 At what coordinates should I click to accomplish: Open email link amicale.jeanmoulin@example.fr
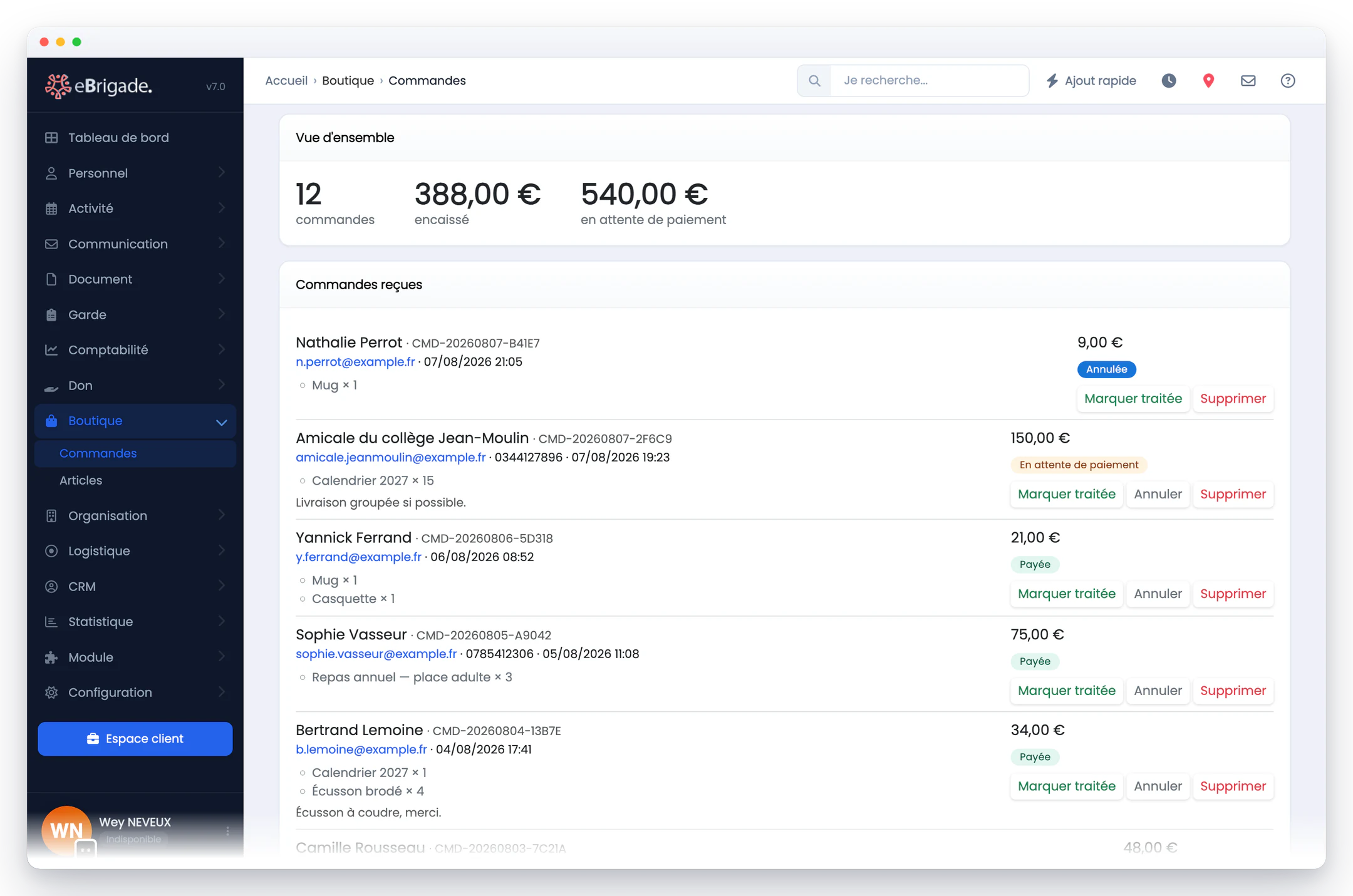click(391, 458)
